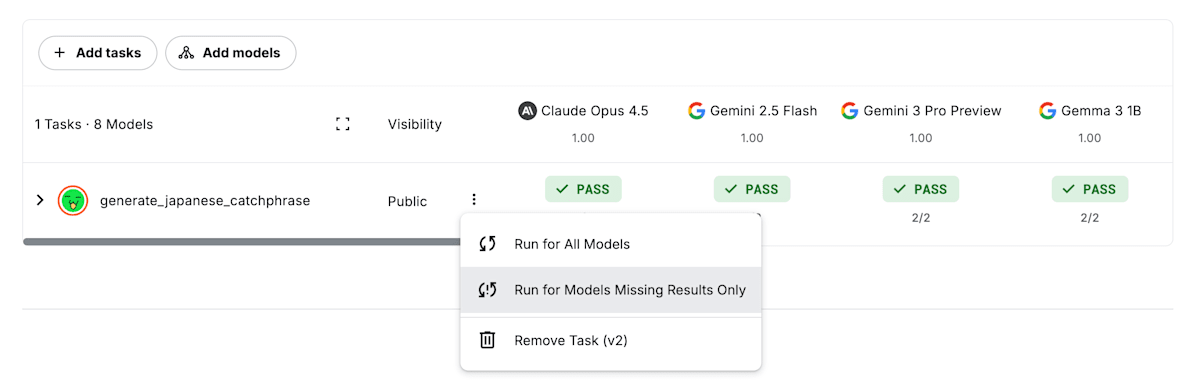Click the Google logo by Gemini 3 Pro Preview
This screenshot has width=1200, height=381.
(x=850, y=111)
